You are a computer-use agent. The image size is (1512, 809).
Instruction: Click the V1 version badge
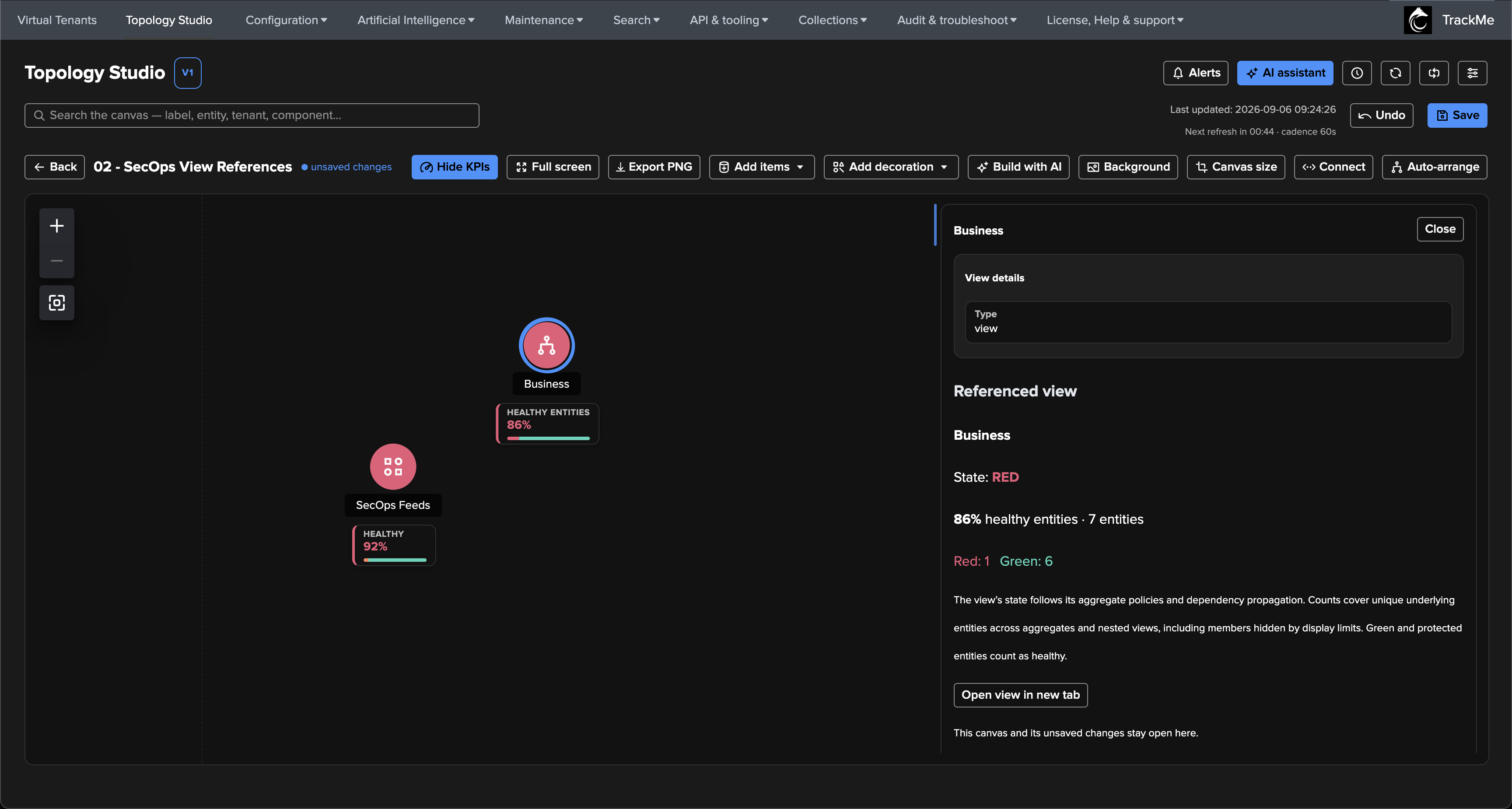[188, 73]
